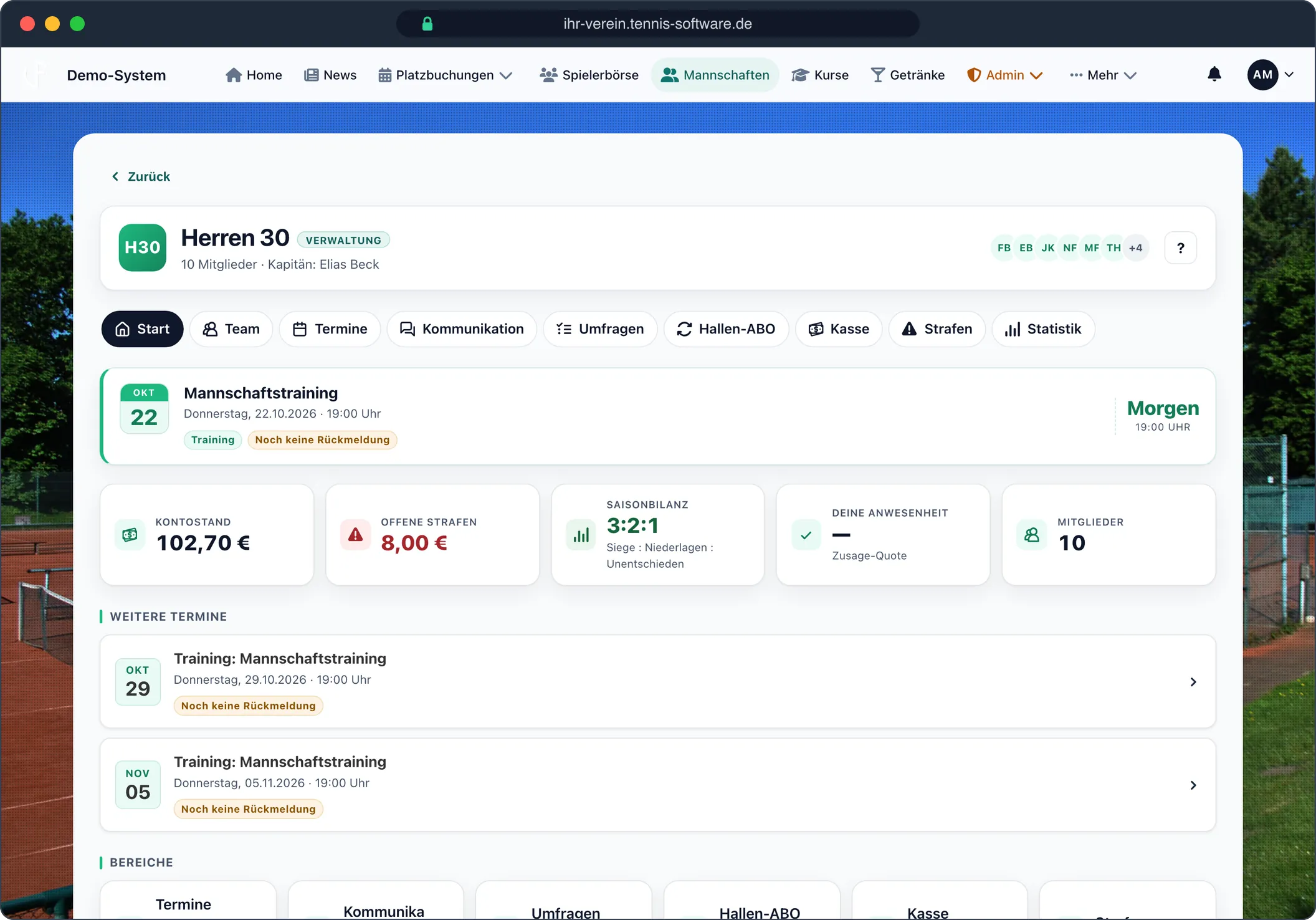Open the Hallen-ABO tab

tap(726, 329)
